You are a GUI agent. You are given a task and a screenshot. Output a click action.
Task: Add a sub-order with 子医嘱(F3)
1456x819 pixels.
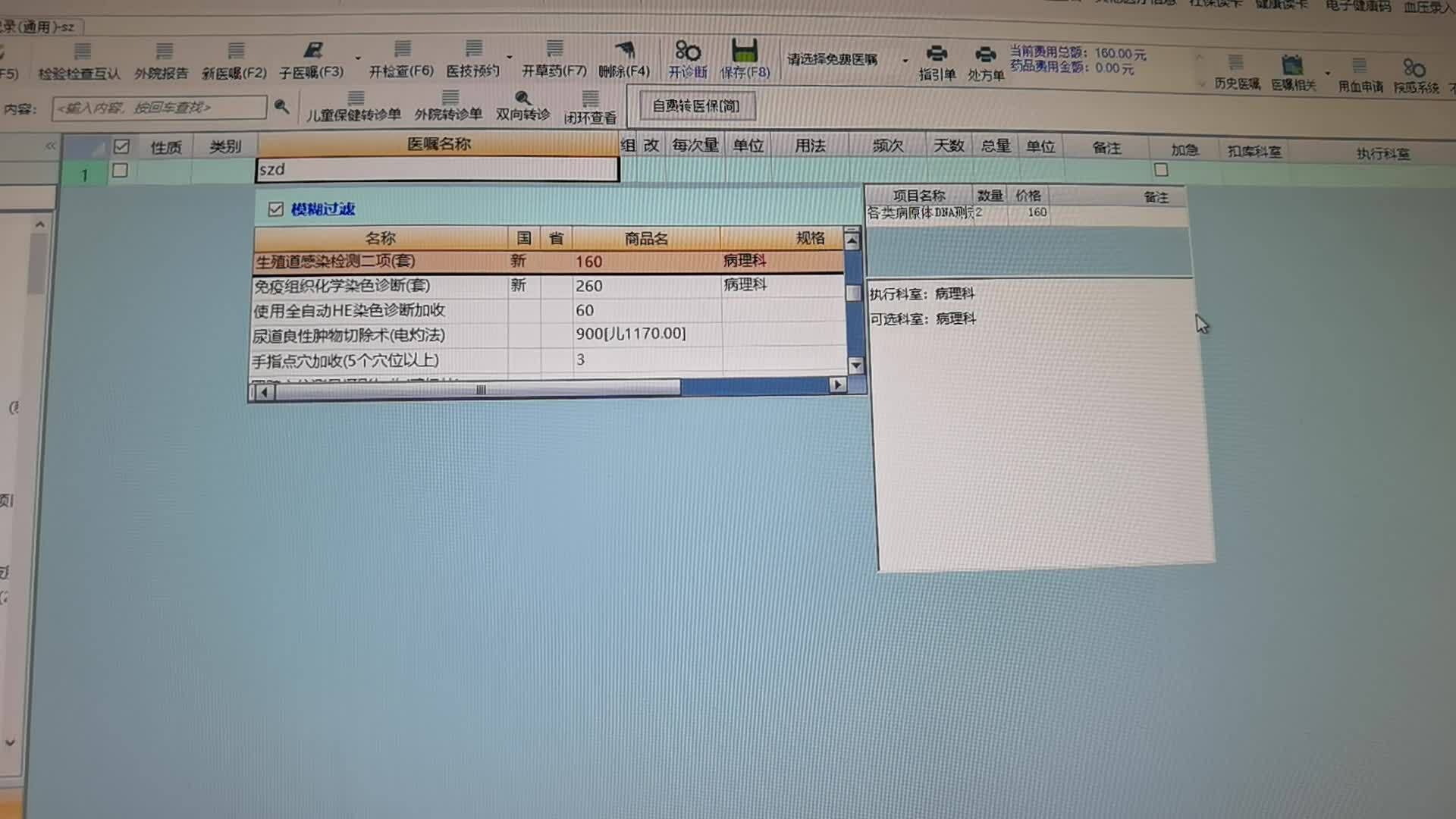coord(312,61)
